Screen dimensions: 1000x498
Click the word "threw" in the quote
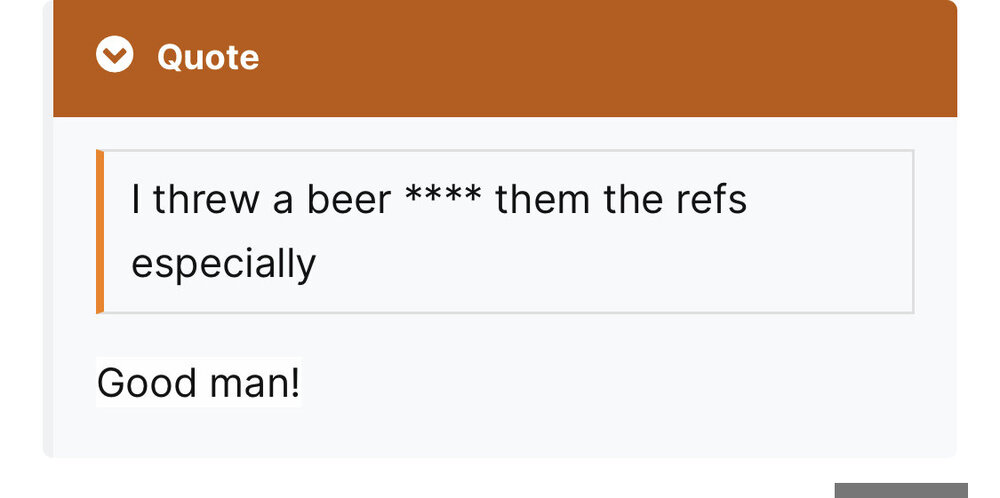tap(205, 200)
